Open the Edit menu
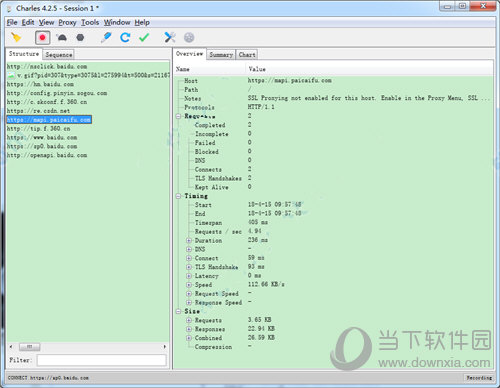This screenshot has width=500, height=388. tap(28, 22)
